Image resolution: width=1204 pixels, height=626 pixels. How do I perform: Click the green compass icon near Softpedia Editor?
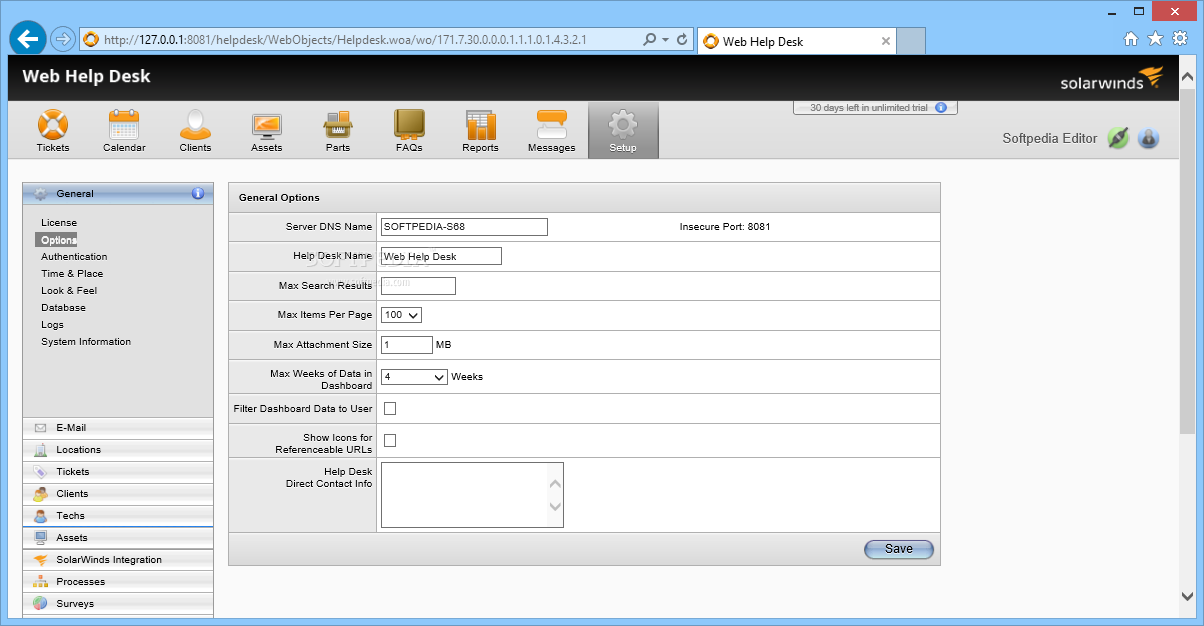(x=1118, y=139)
